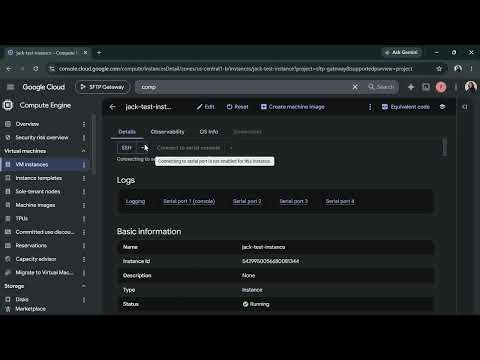Image resolution: width=480 pixels, height=360 pixels.
Task: Click the SSH button
Action: pos(126,148)
